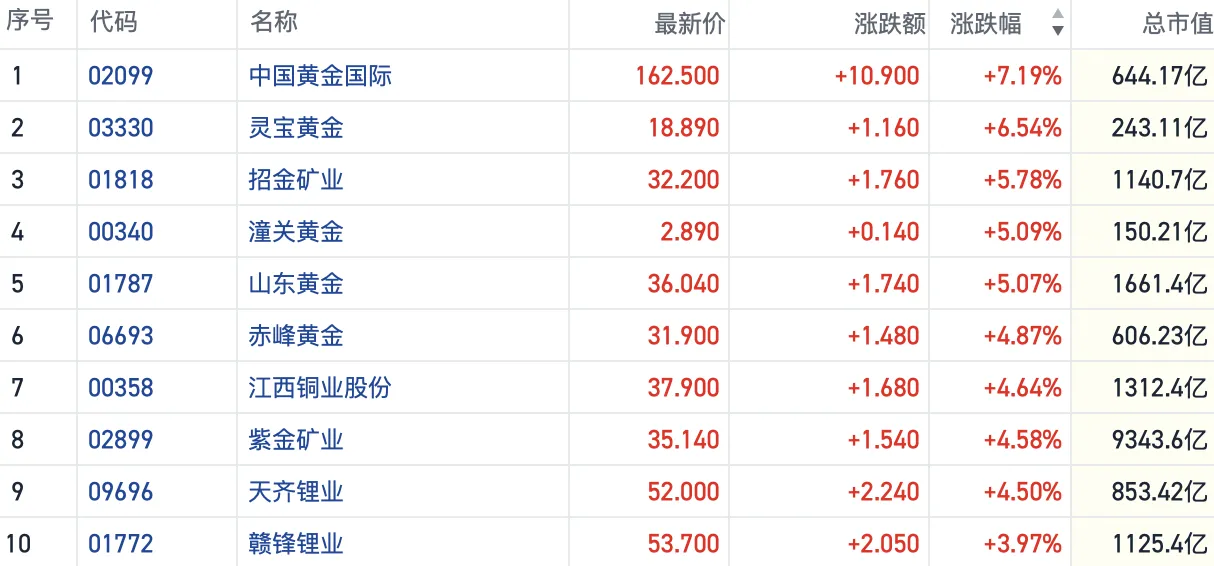Open 紫金矿业 stock link
1214x566 pixels.
[296, 440]
